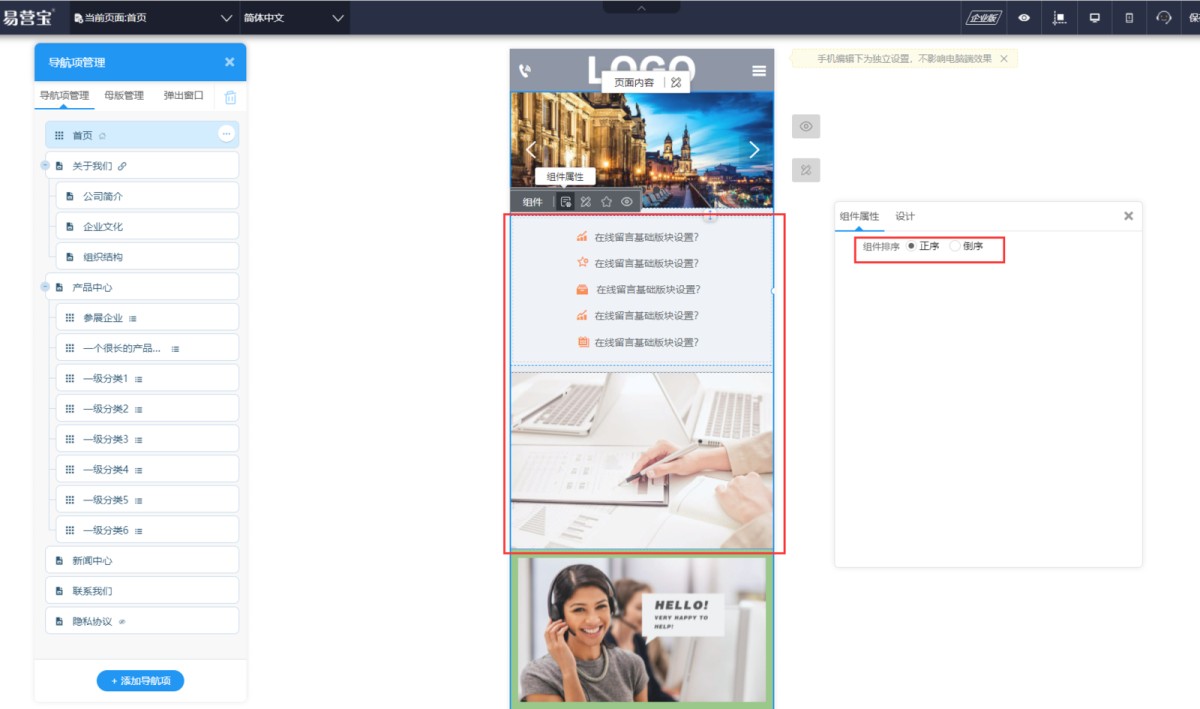Viewport: 1200px width, 709px height.
Task: Switch to 导航项管理 tab
Action: [x=64, y=96]
